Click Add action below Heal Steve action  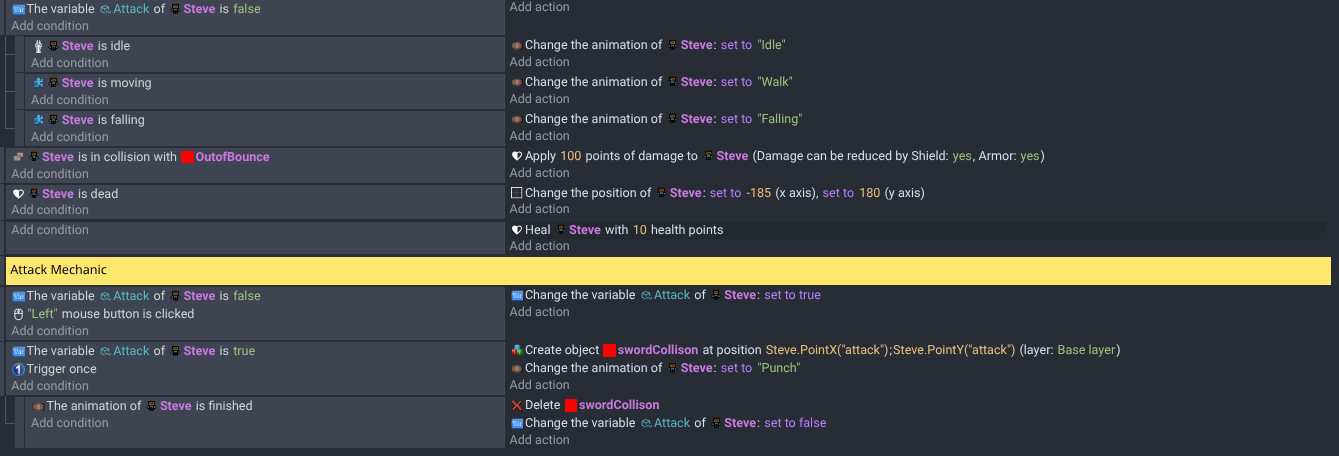[539, 247]
